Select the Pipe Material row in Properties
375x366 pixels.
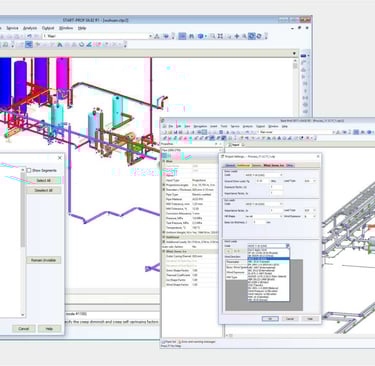190,199
